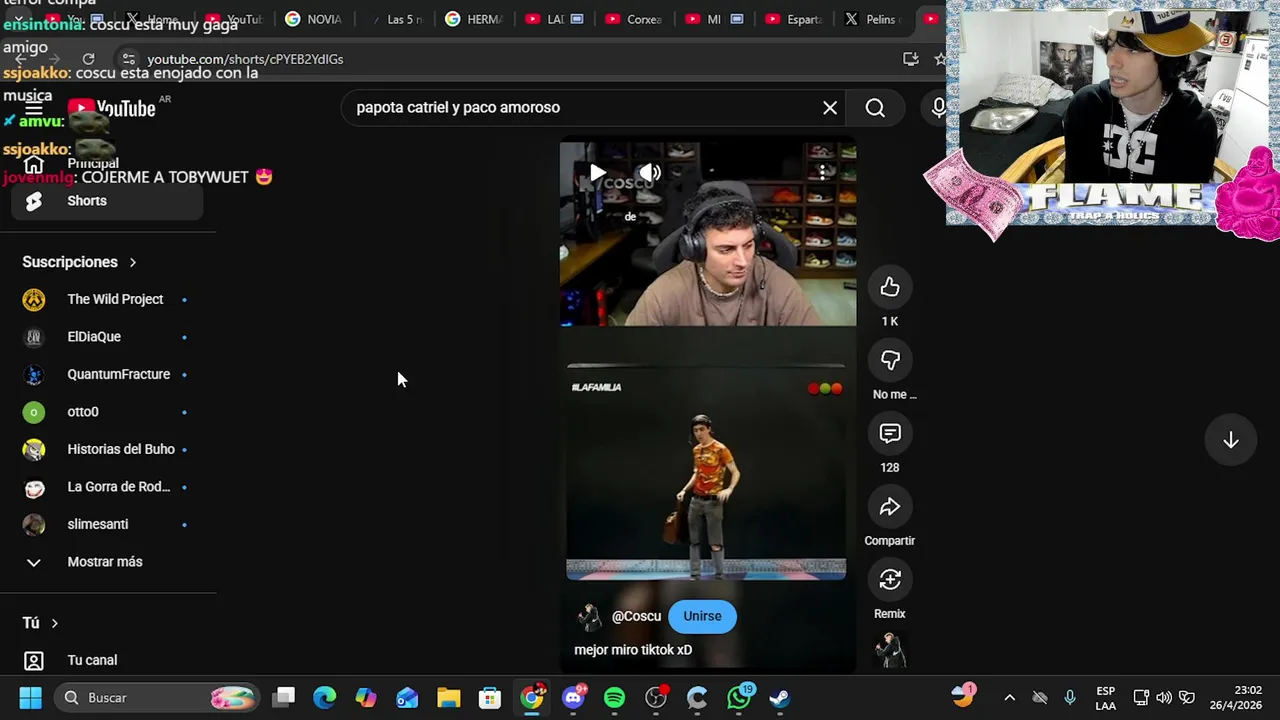Switch to the Corxea YouTube tab

point(634,19)
